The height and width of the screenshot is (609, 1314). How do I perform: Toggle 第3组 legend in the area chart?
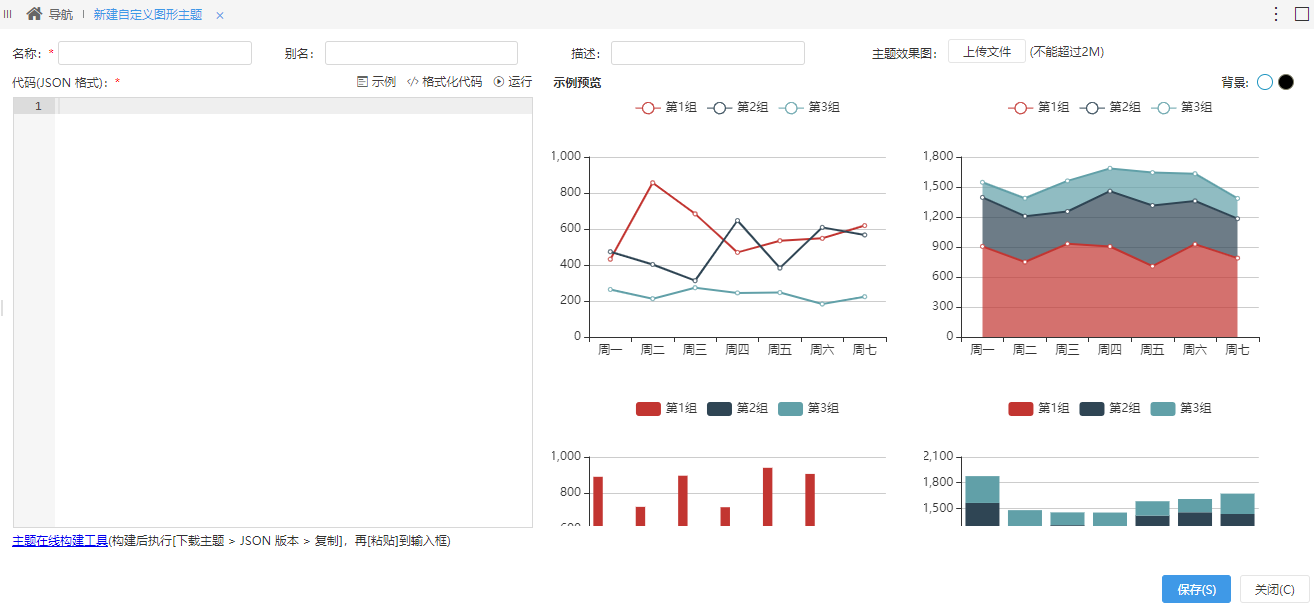[x=1182, y=108]
